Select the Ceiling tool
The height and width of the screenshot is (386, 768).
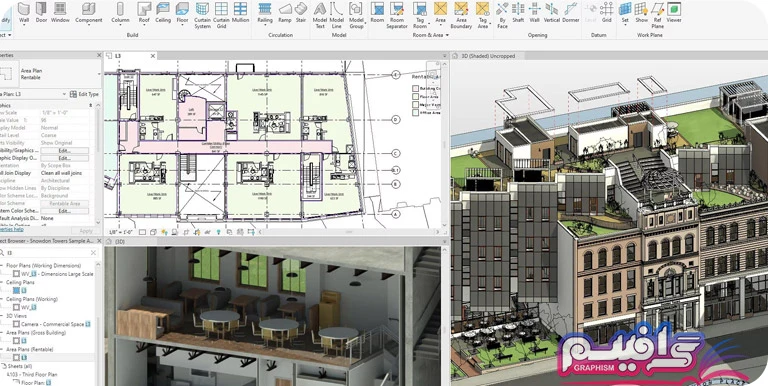coord(163,13)
